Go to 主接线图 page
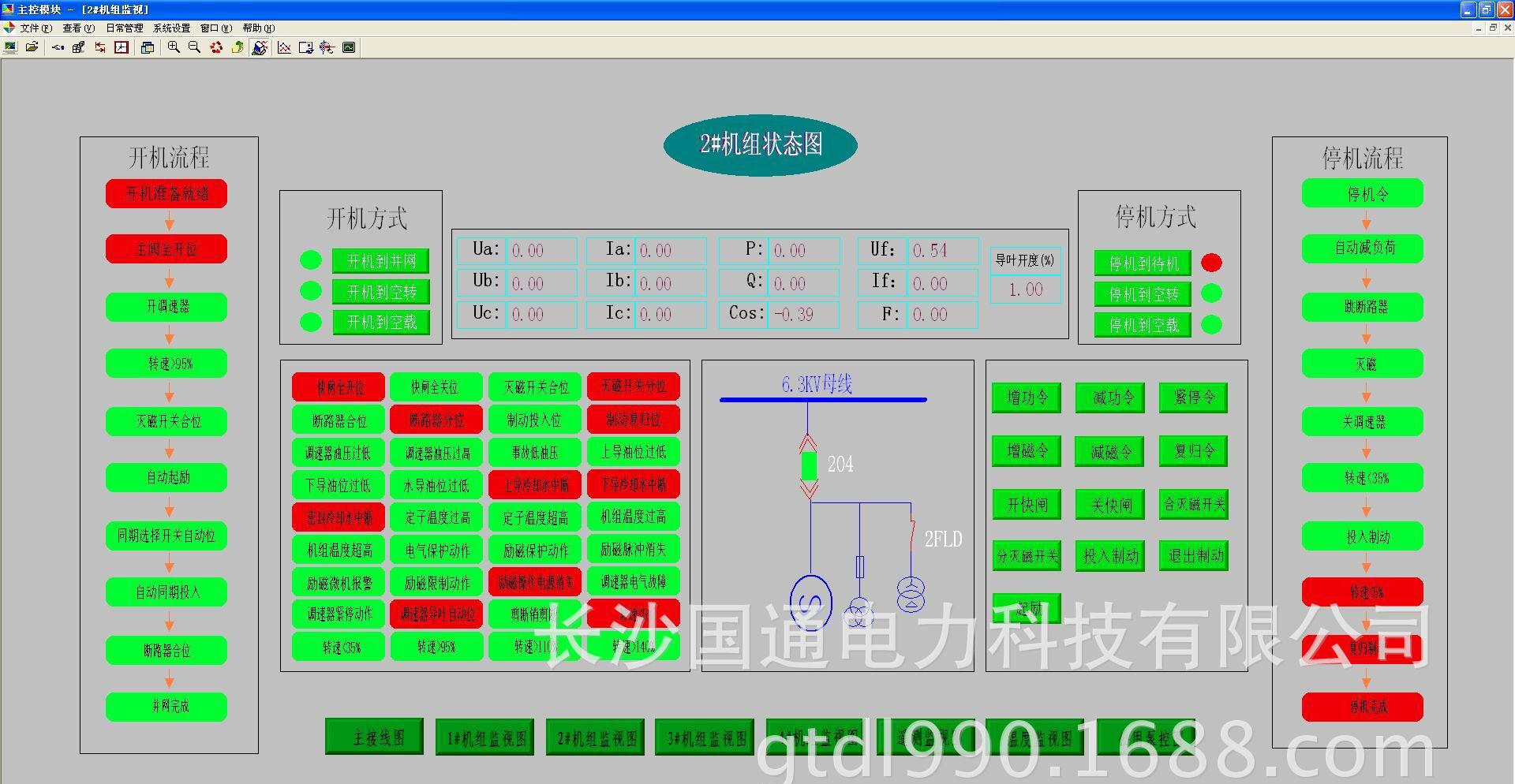Image resolution: width=1515 pixels, height=784 pixels. click(x=375, y=737)
